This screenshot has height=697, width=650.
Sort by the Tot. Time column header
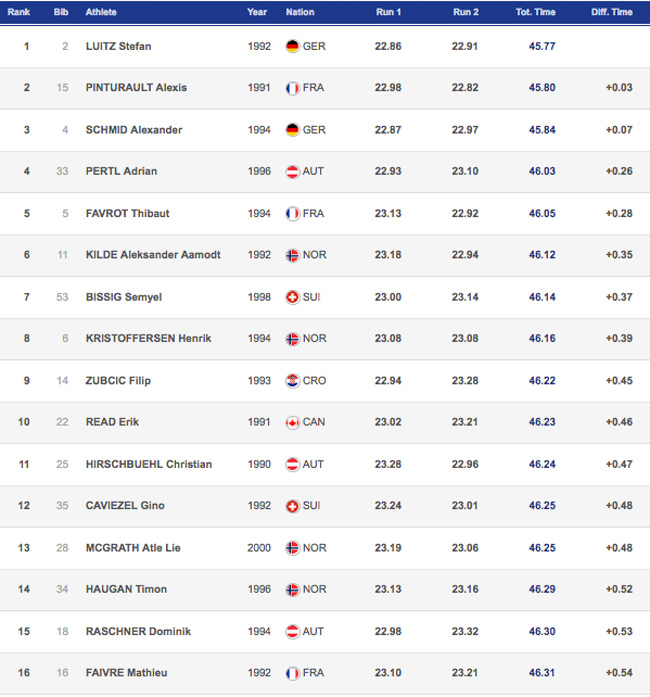point(535,12)
